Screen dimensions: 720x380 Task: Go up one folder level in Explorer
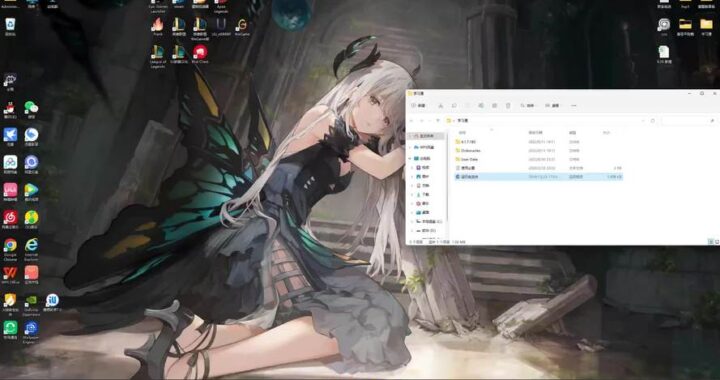coord(438,121)
